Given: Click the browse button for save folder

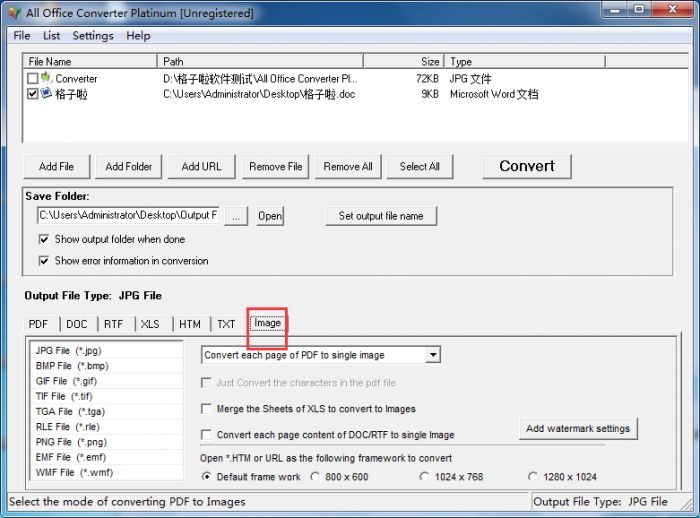Looking at the screenshot, I should point(236,216).
